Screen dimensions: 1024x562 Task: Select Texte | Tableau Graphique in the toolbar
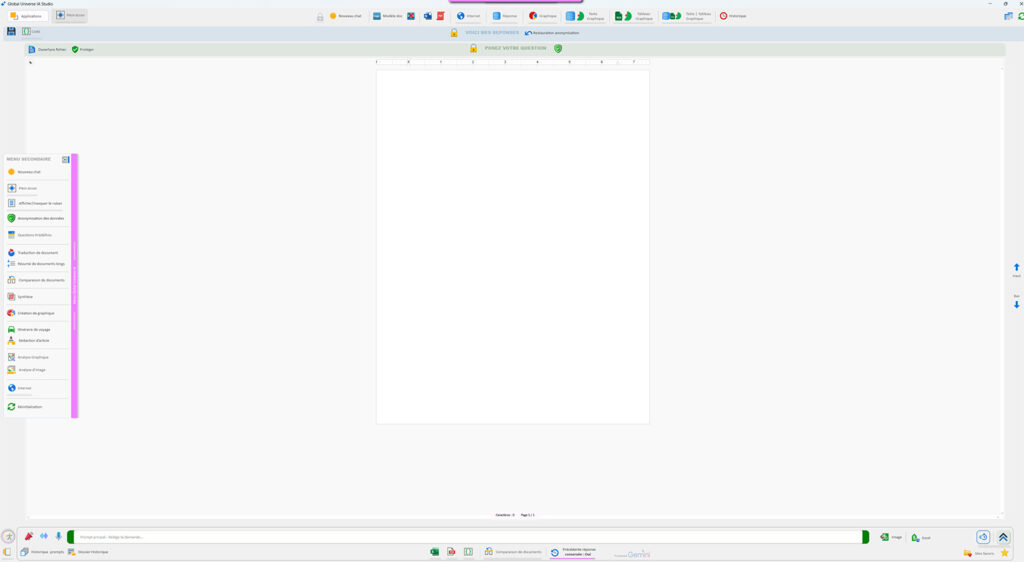687,16
